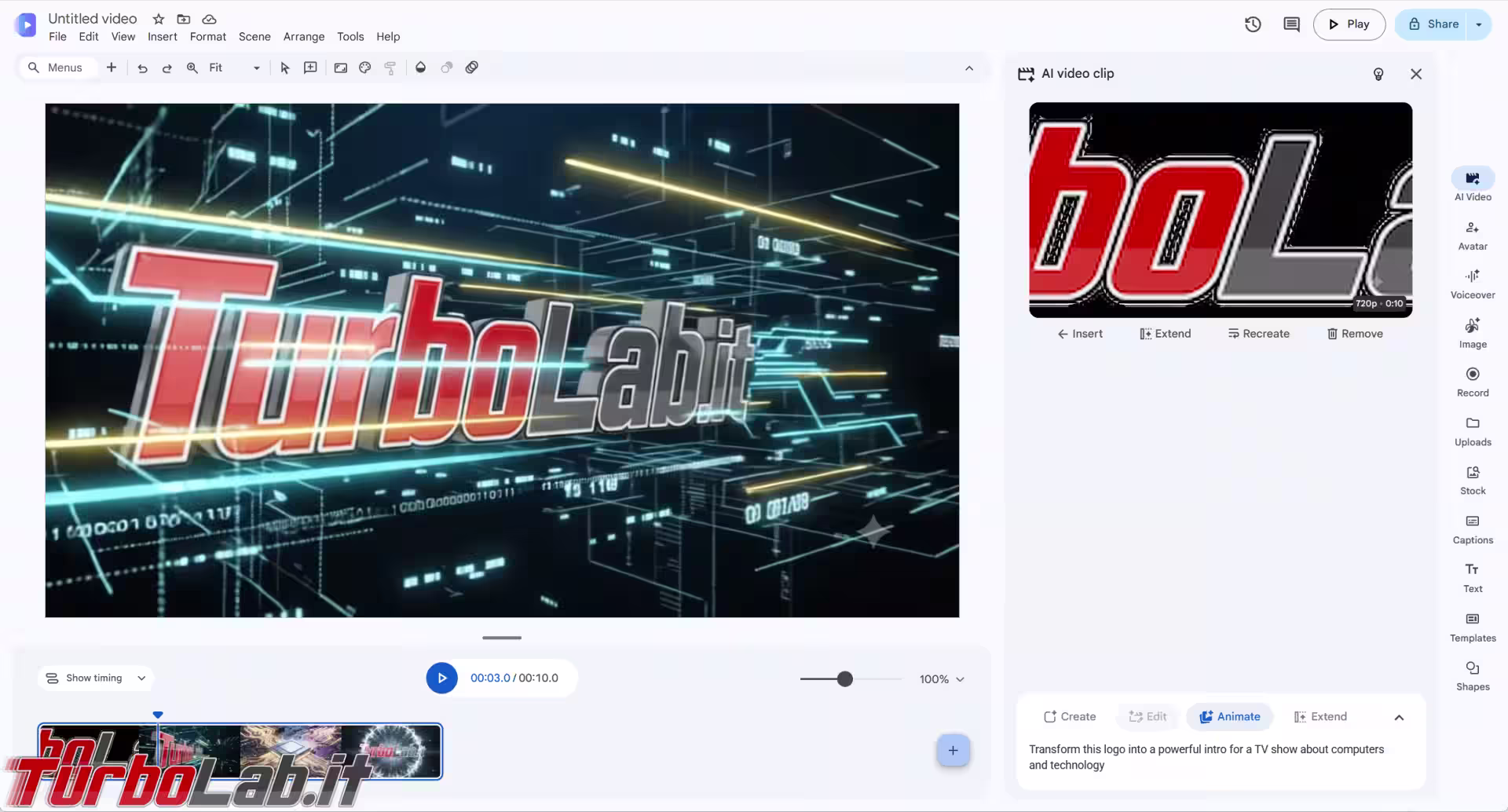Open the comments icon
Image resolution: width=1508 pixels, height=812 pixels.
point(1291,24)
